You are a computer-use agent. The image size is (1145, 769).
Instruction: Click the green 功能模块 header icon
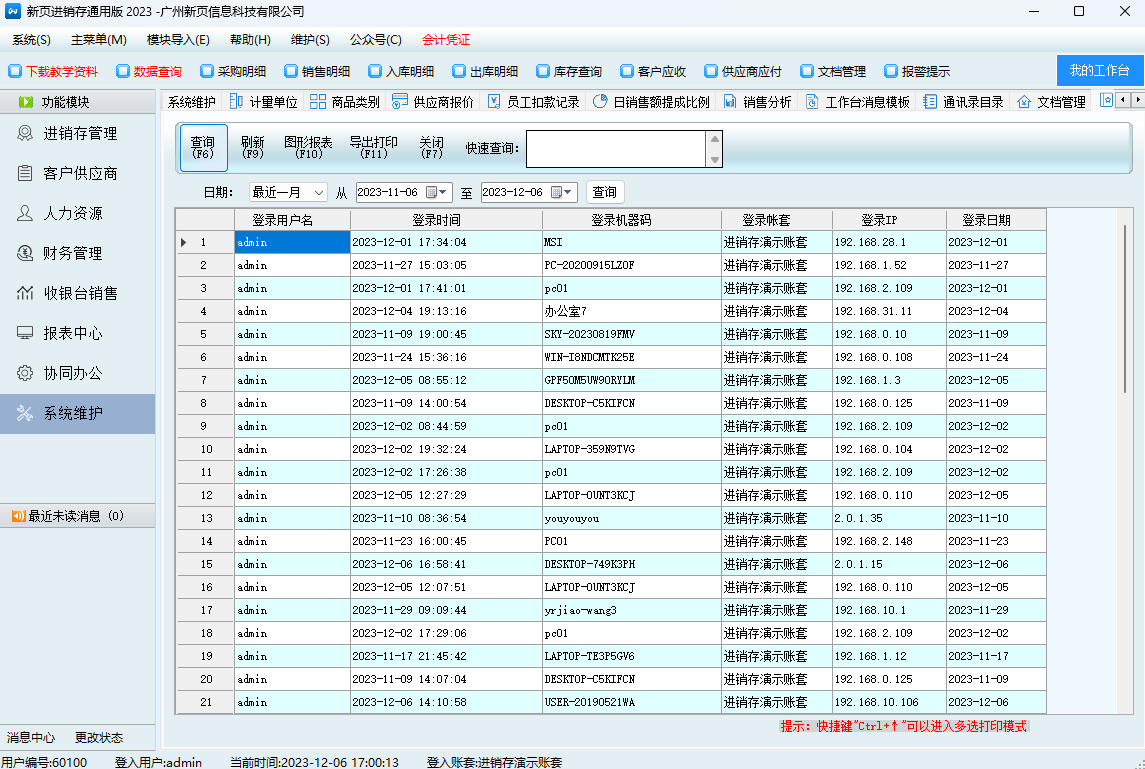point(26,102)
